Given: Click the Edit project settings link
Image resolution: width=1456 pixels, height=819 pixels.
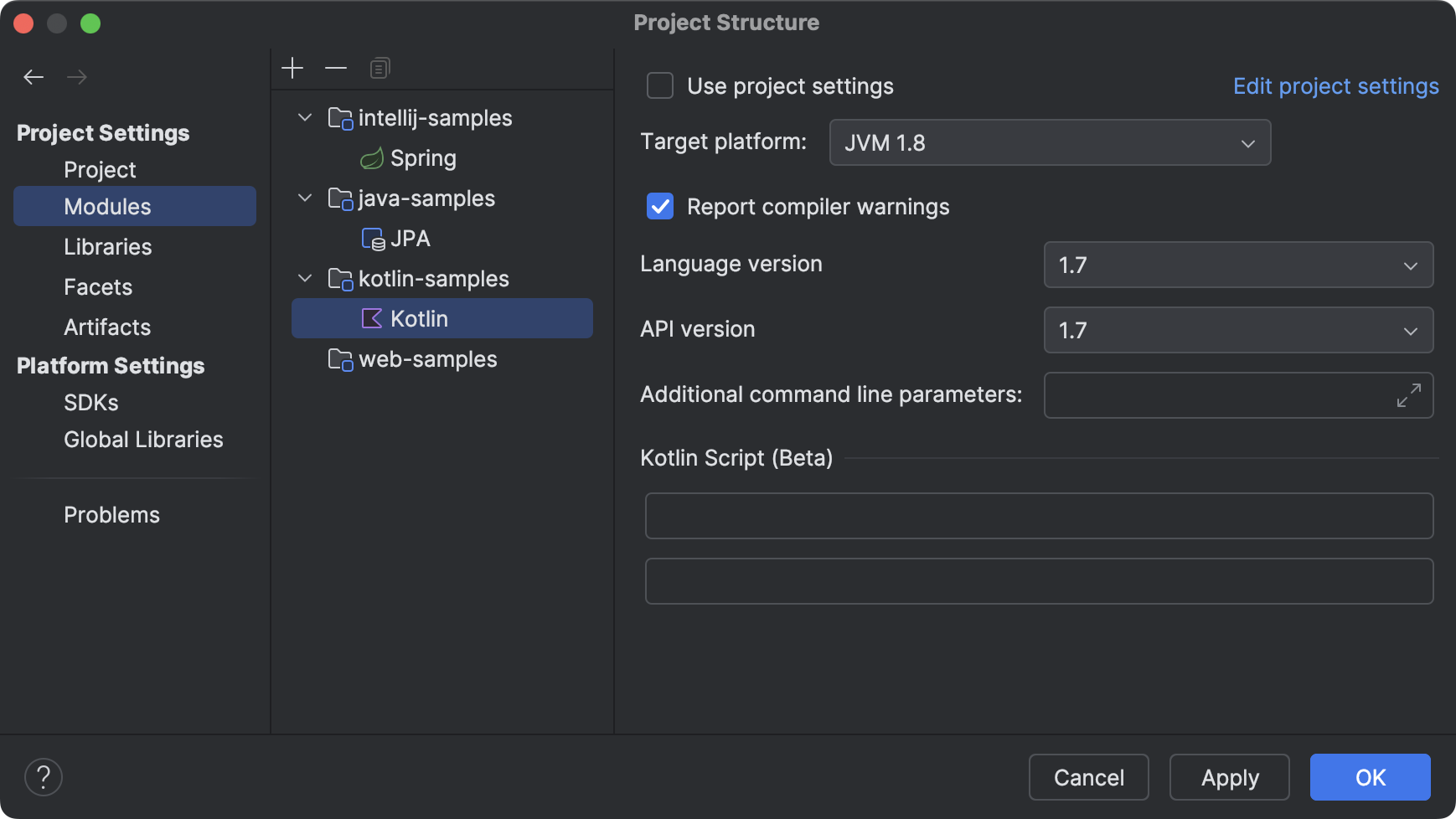Looking at the screenshot, I should pos(1335,85).
